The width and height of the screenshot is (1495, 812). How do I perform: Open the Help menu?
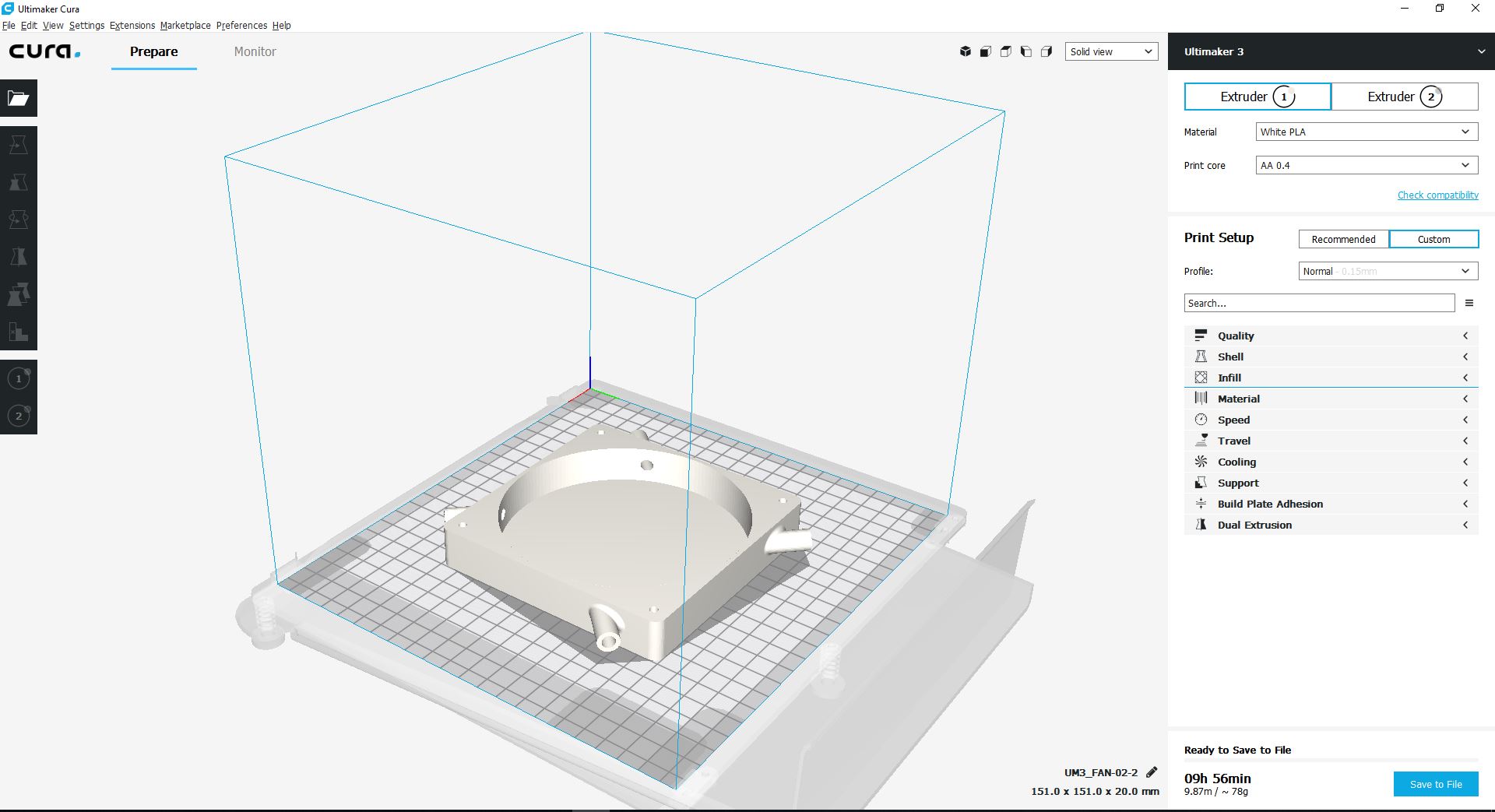pyautogui.click(x=282, y=25)
